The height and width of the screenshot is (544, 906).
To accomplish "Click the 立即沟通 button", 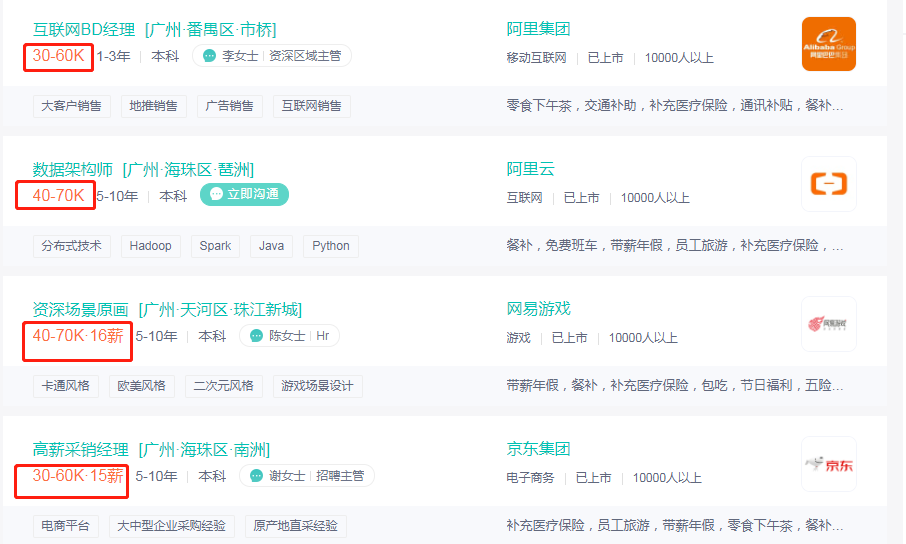I will (x=244, y=194).
